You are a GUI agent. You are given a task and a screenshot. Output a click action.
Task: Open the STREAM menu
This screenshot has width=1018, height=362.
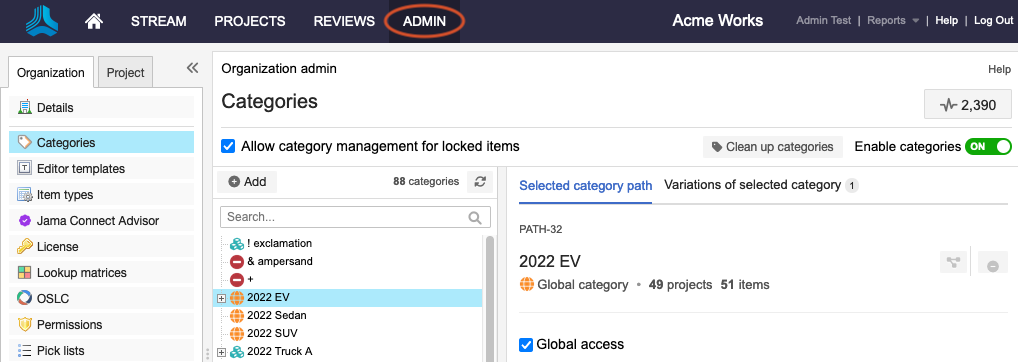[158, 21]
